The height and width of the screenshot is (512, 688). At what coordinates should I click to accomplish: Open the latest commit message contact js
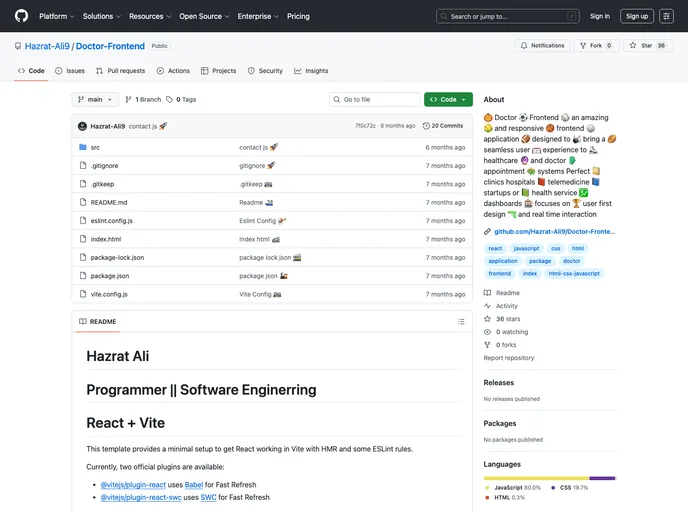tap(143, 126)
